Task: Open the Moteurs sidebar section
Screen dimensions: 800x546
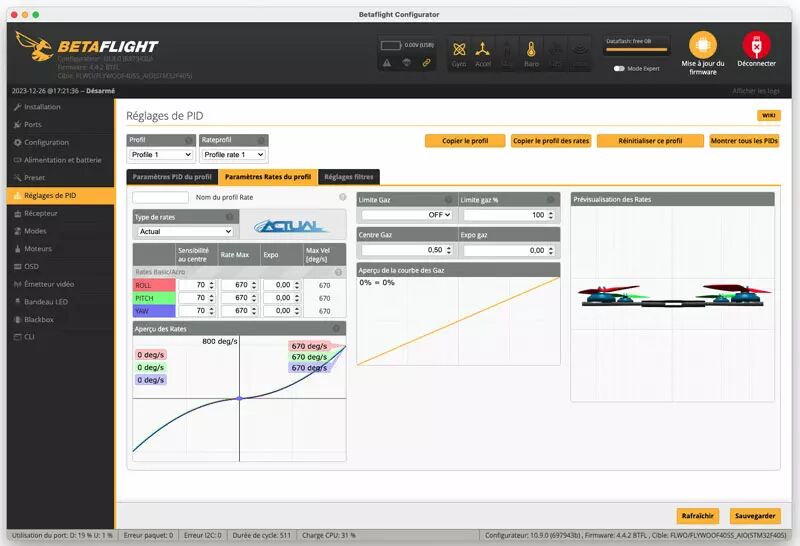Action: click(61, 249)
